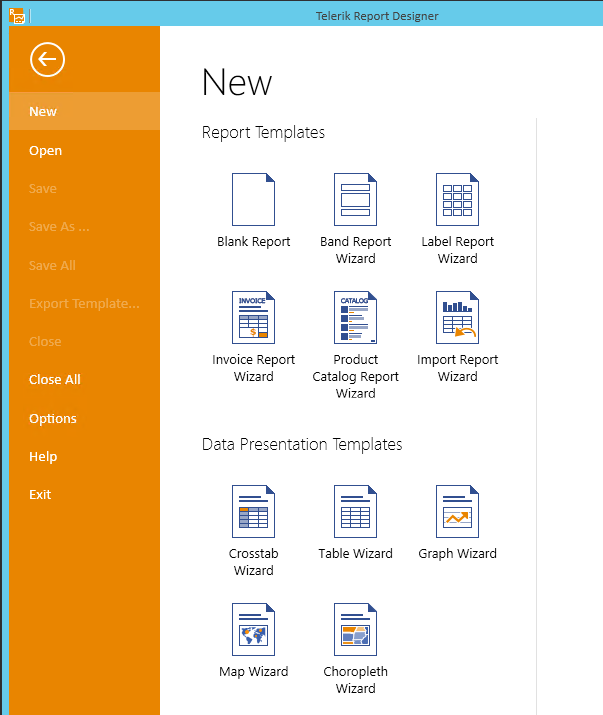Select New in the backstage menu
Screen dimensions: 603x715
click(43, 112)
